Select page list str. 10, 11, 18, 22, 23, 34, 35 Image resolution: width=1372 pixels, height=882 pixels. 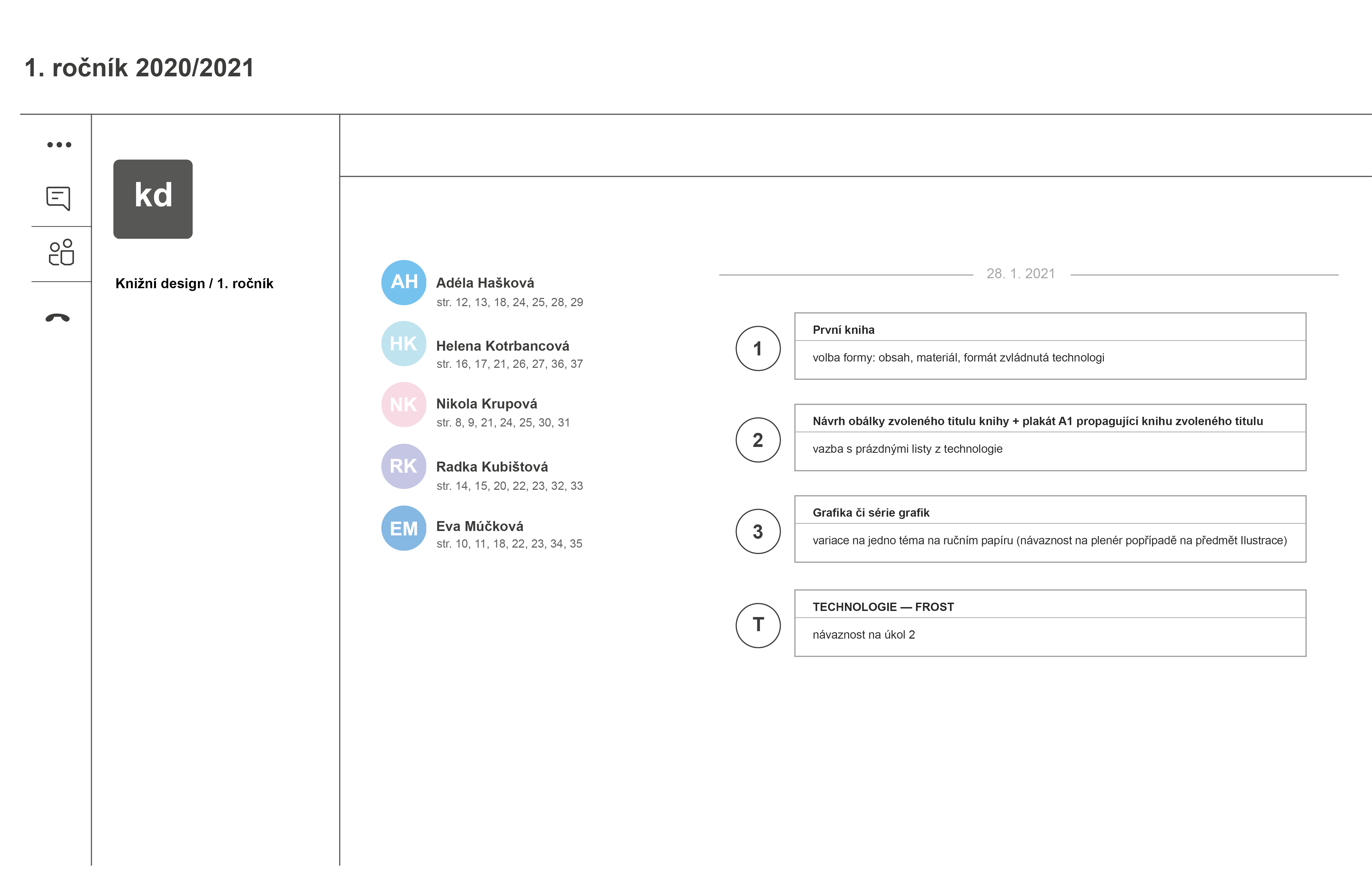pos(509,544)
